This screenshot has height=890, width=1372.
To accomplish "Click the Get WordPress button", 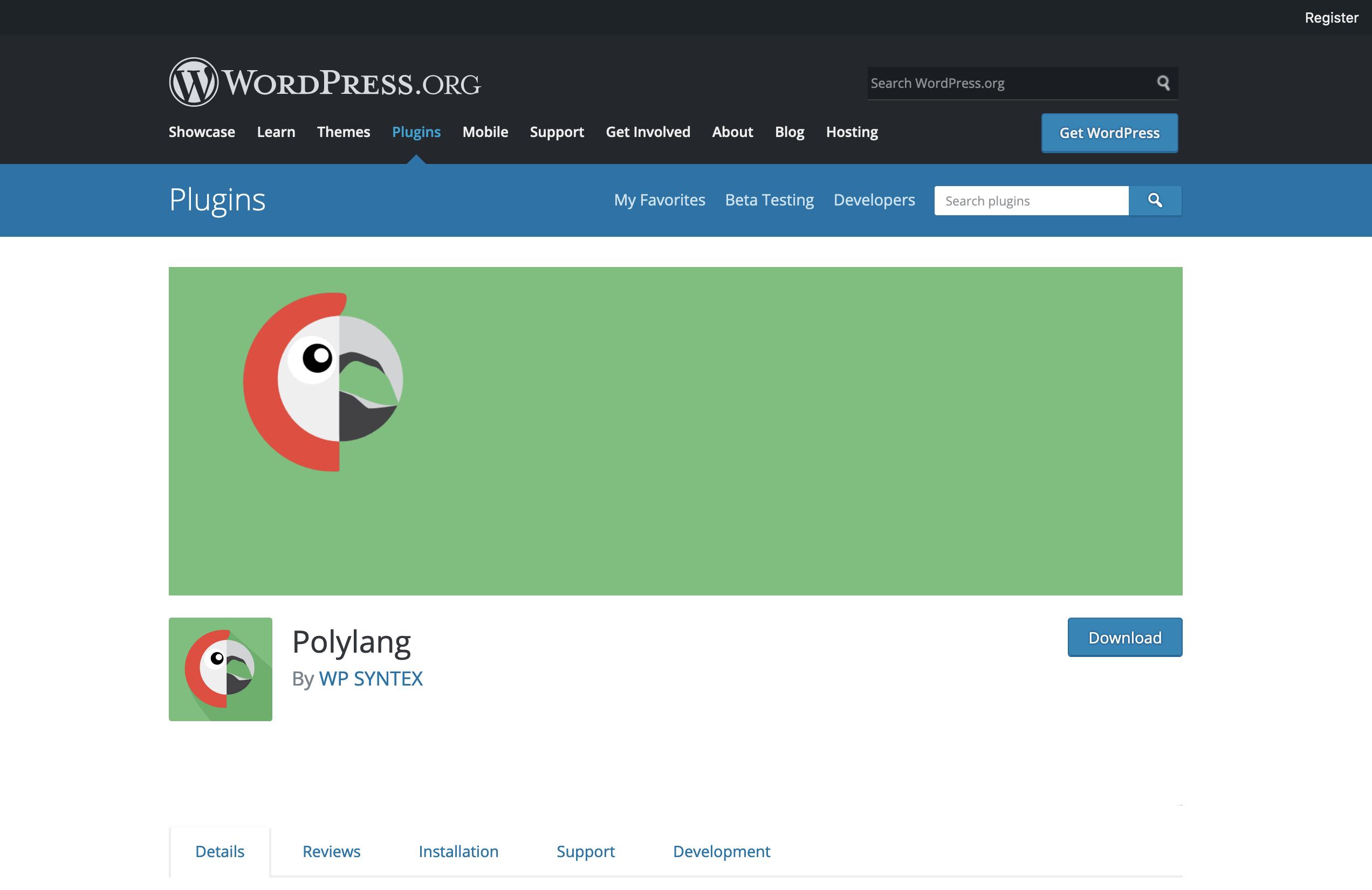I will [1109, 133].
